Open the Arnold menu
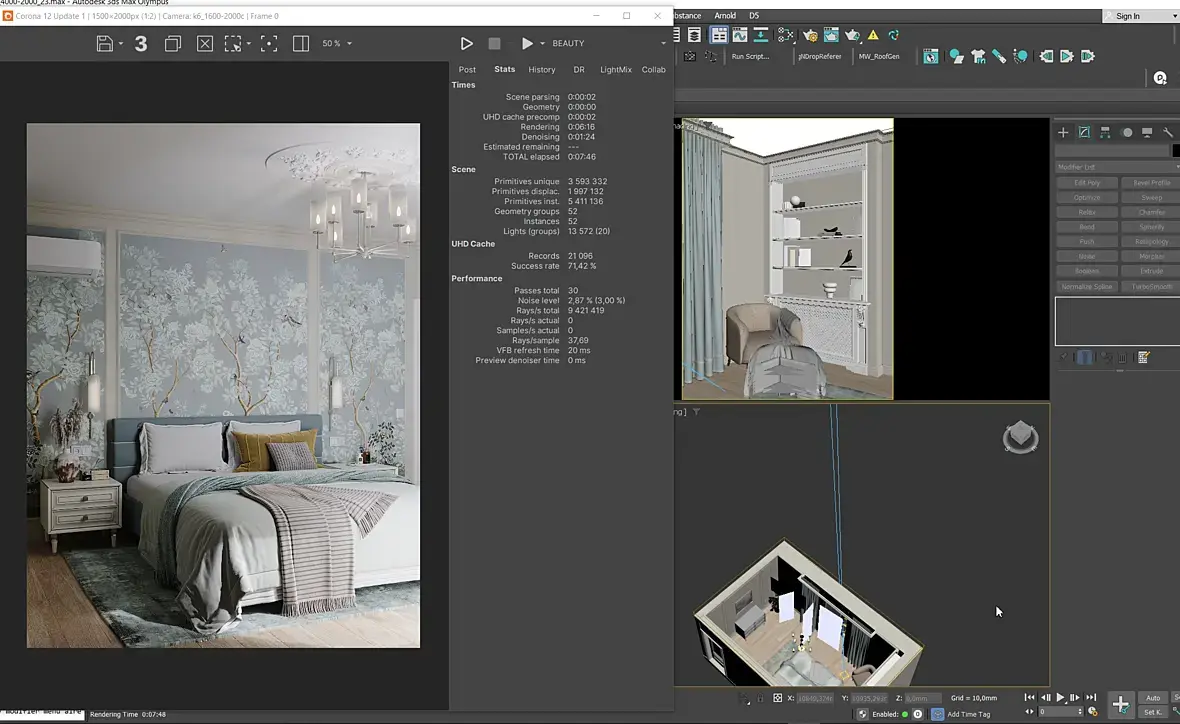 click(x=724, y=16)
